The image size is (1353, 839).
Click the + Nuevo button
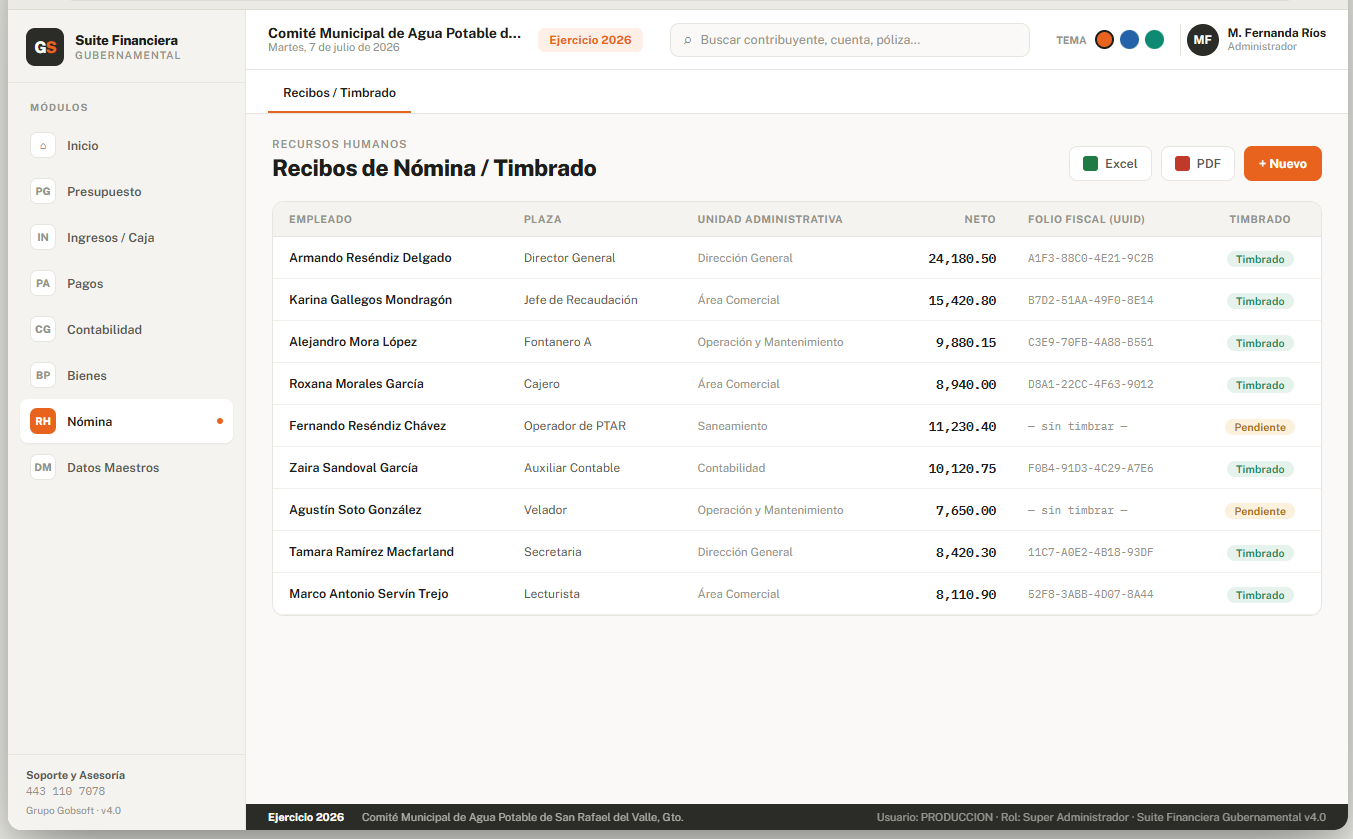tap(1283, 164)
